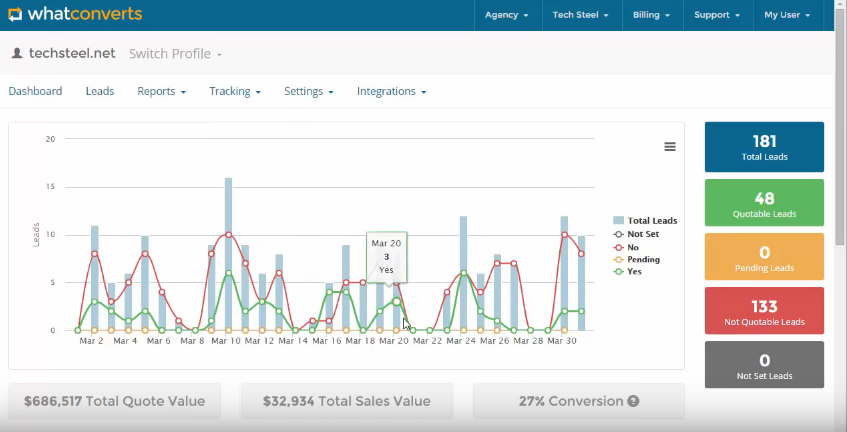847x432 pixels.
Task: Toggle the Total Leads legend series
Action: click(x=645, y=221)
